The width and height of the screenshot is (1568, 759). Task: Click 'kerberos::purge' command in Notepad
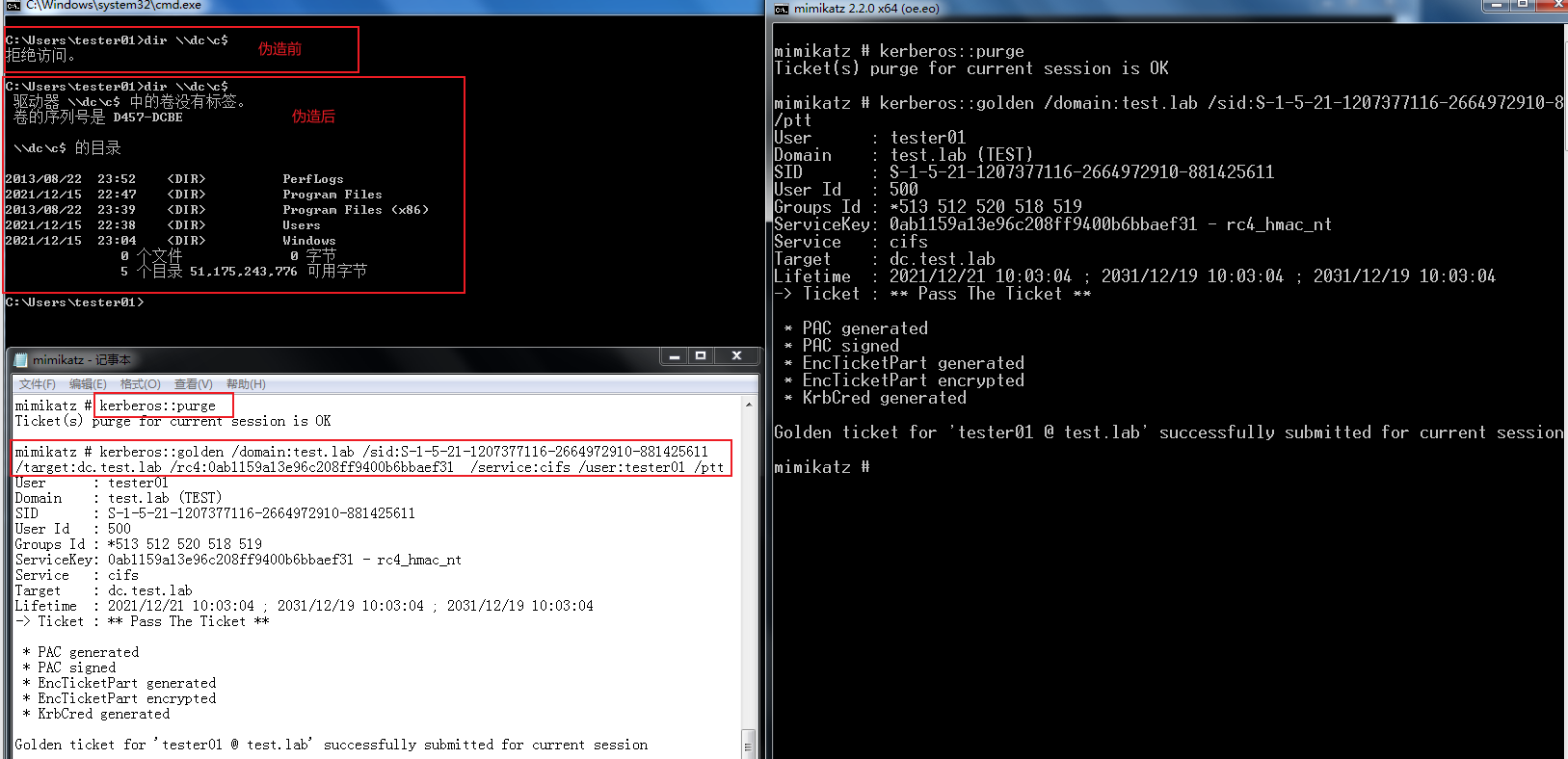pos(158,406)
